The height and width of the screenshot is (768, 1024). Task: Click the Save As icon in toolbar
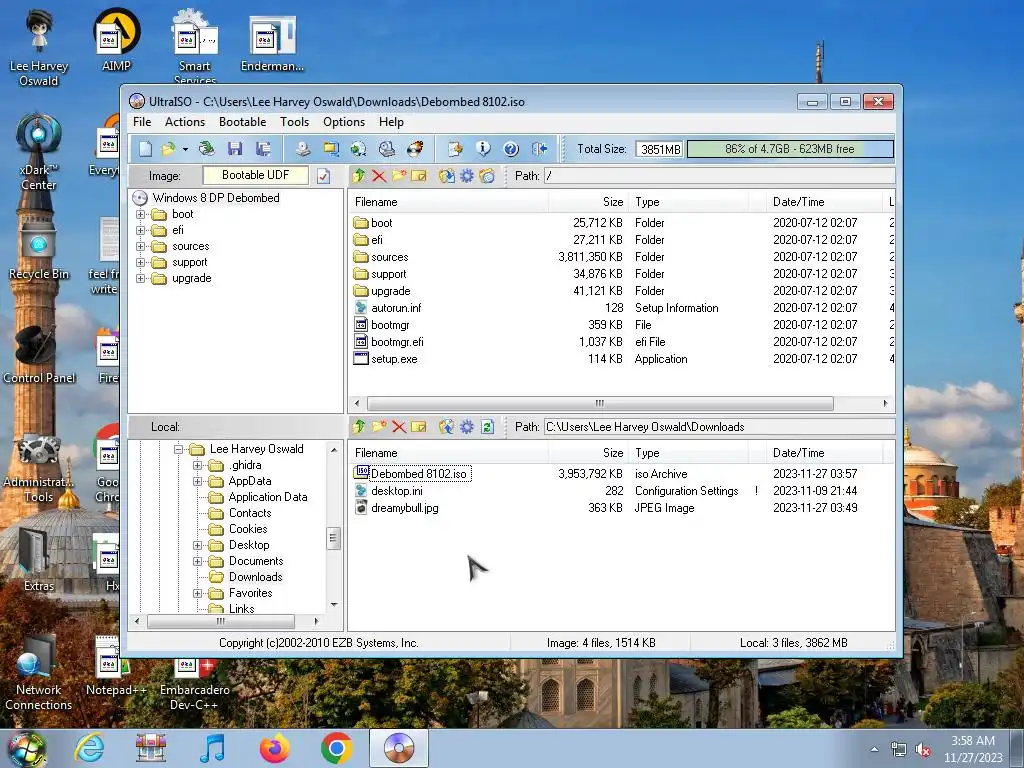[x=263, y=149]
